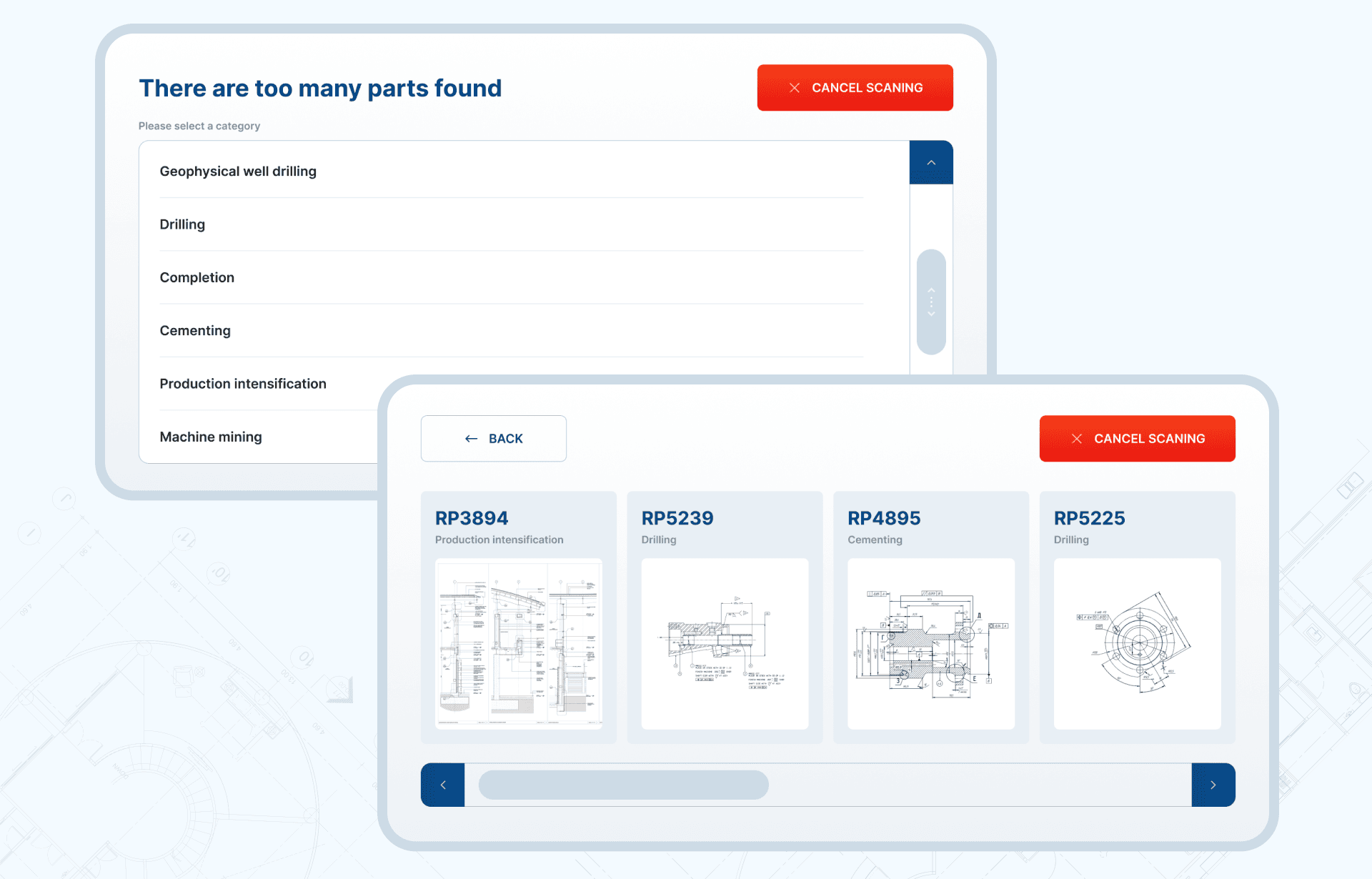Open the RP5239 drilling part drawing
Screen dimensions: 1372x879
[x=725, y=643]
